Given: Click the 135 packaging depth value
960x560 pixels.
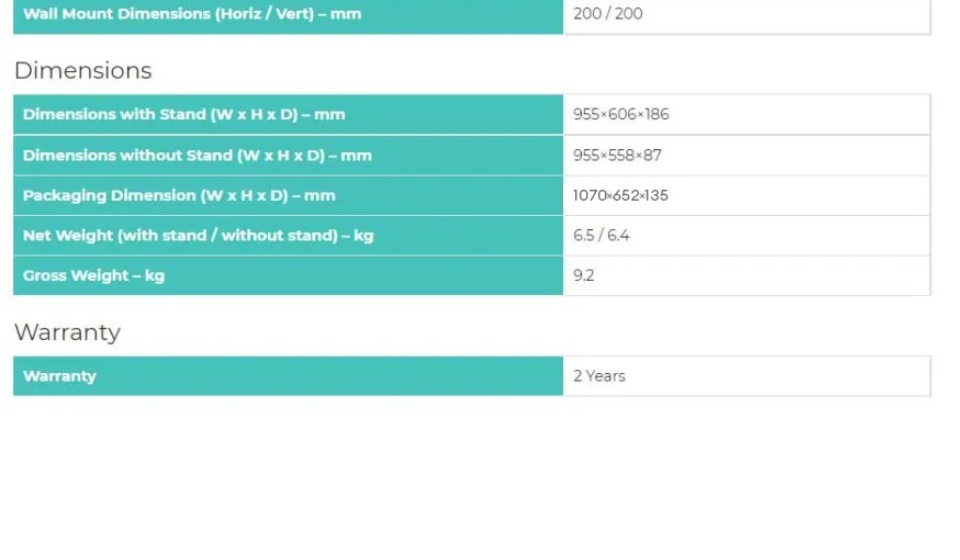Looking at the screenshot, I should [x=656, y=195].
